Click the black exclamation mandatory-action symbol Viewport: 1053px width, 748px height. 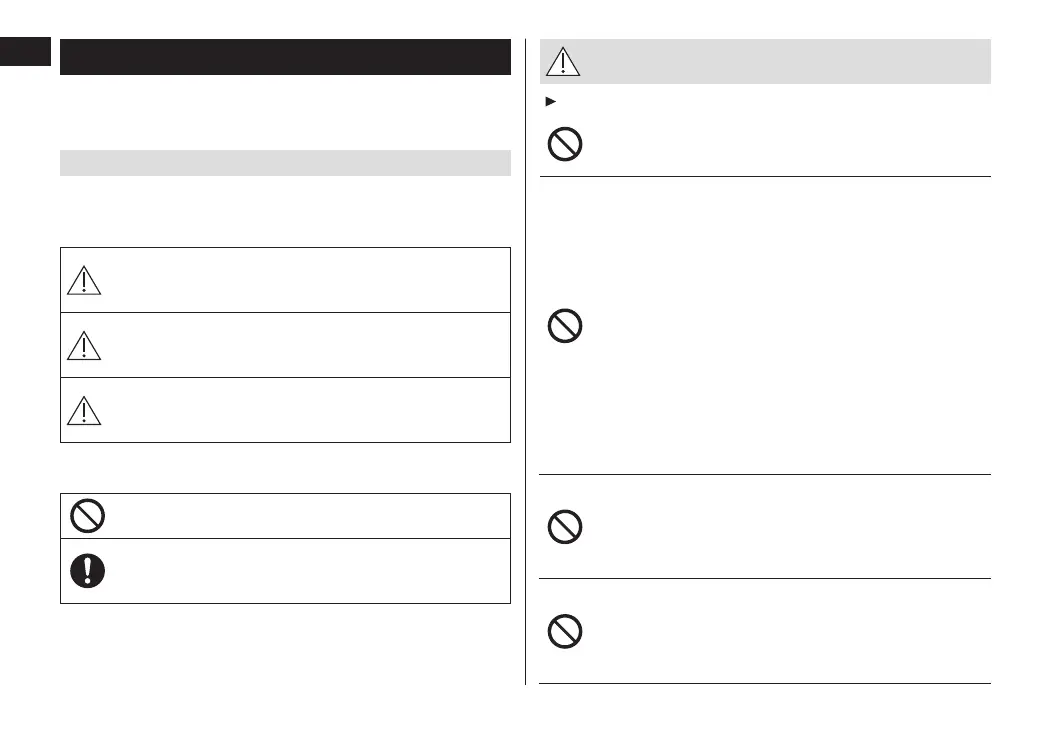pyautogui.click(x=87, y=570)
